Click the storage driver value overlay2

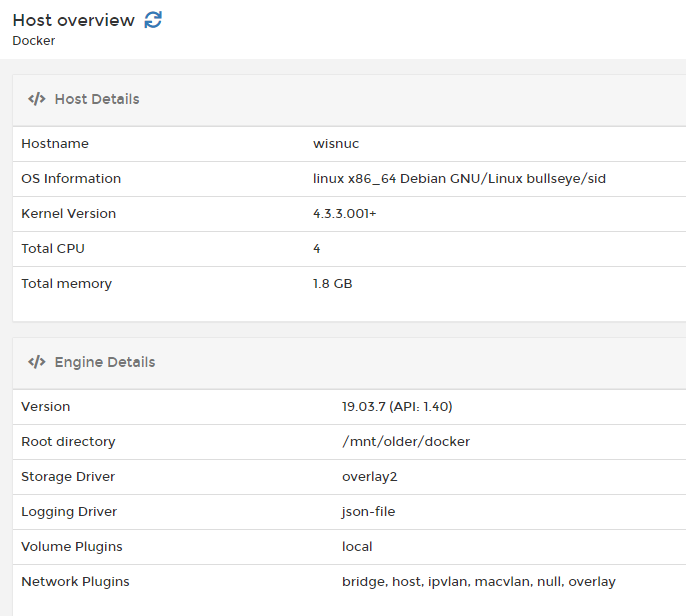(x=369, y=477)
